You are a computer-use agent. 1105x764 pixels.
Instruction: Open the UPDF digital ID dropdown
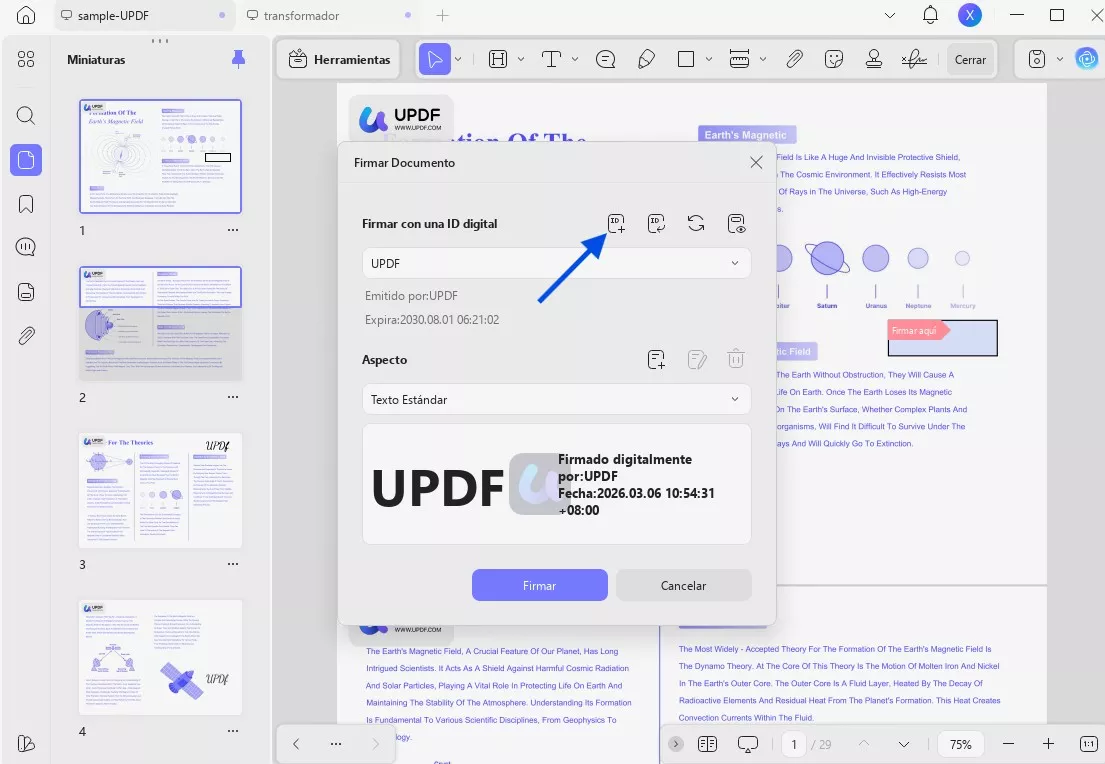tap(557, 263)
